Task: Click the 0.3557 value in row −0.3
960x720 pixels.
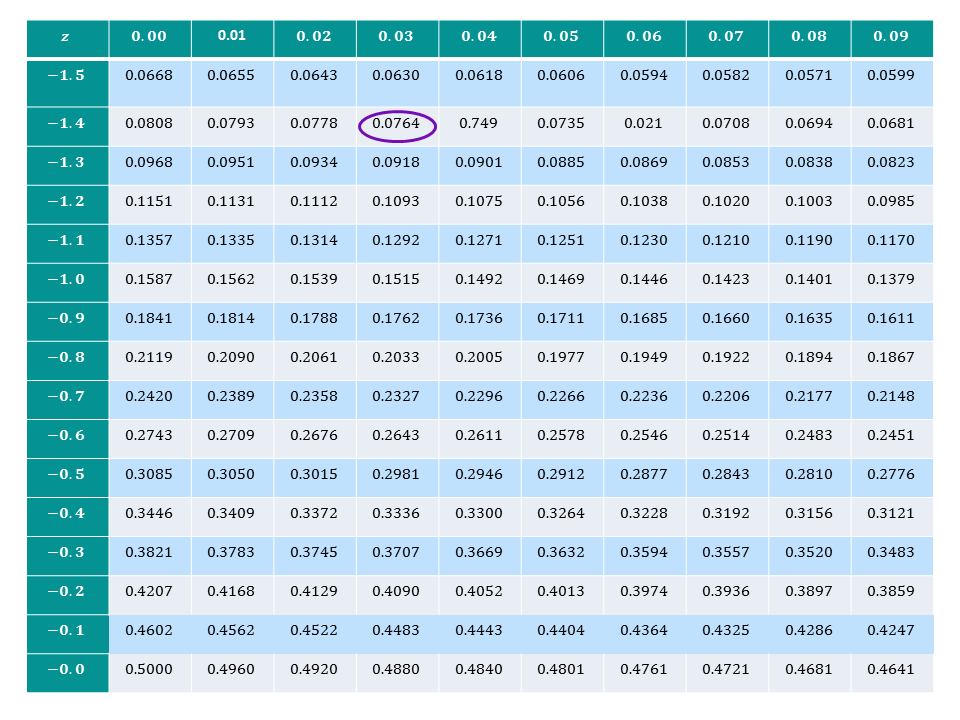Action: tap(726, 553)
